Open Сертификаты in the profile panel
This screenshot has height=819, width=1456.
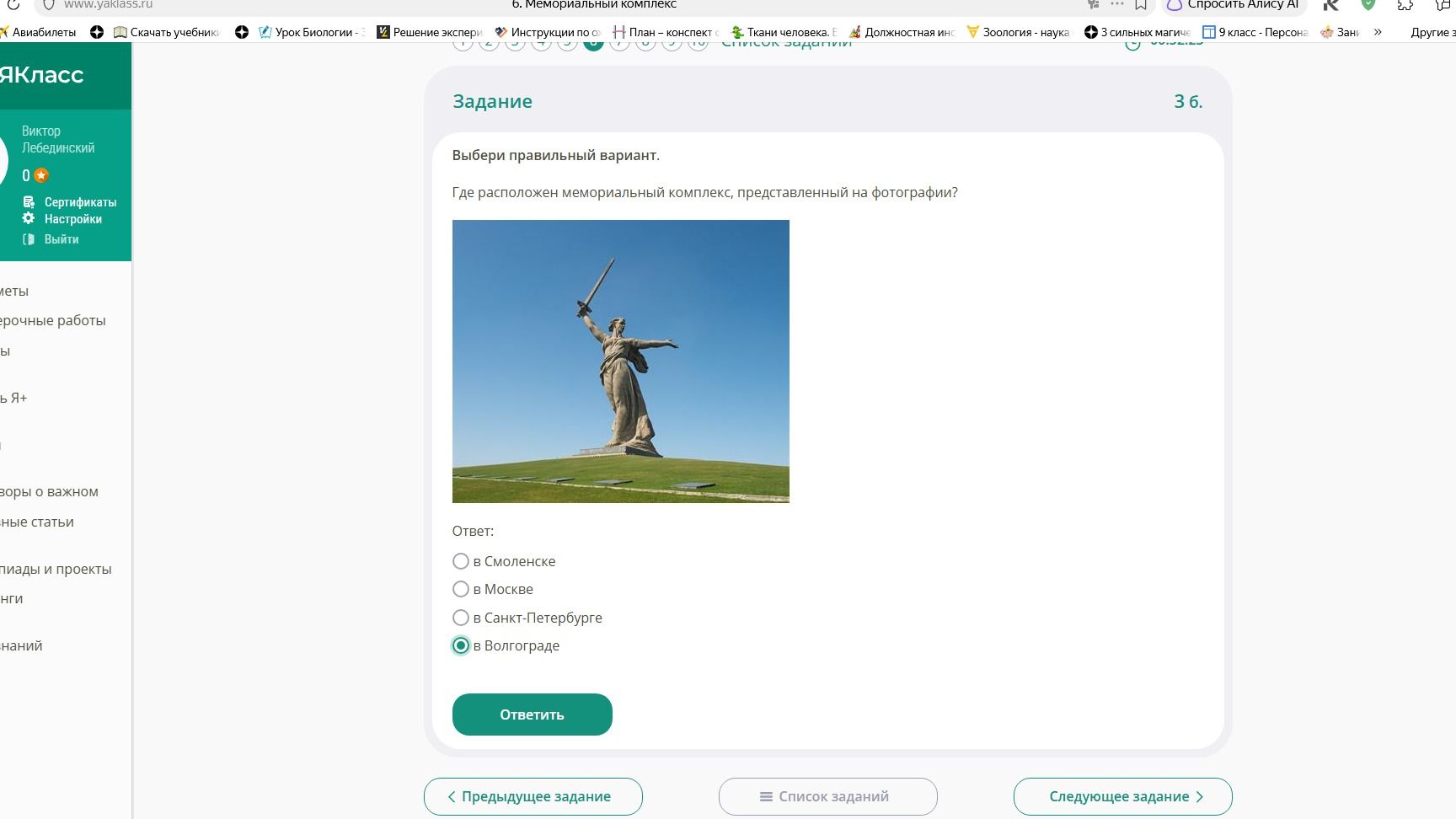tap(80, 202)
